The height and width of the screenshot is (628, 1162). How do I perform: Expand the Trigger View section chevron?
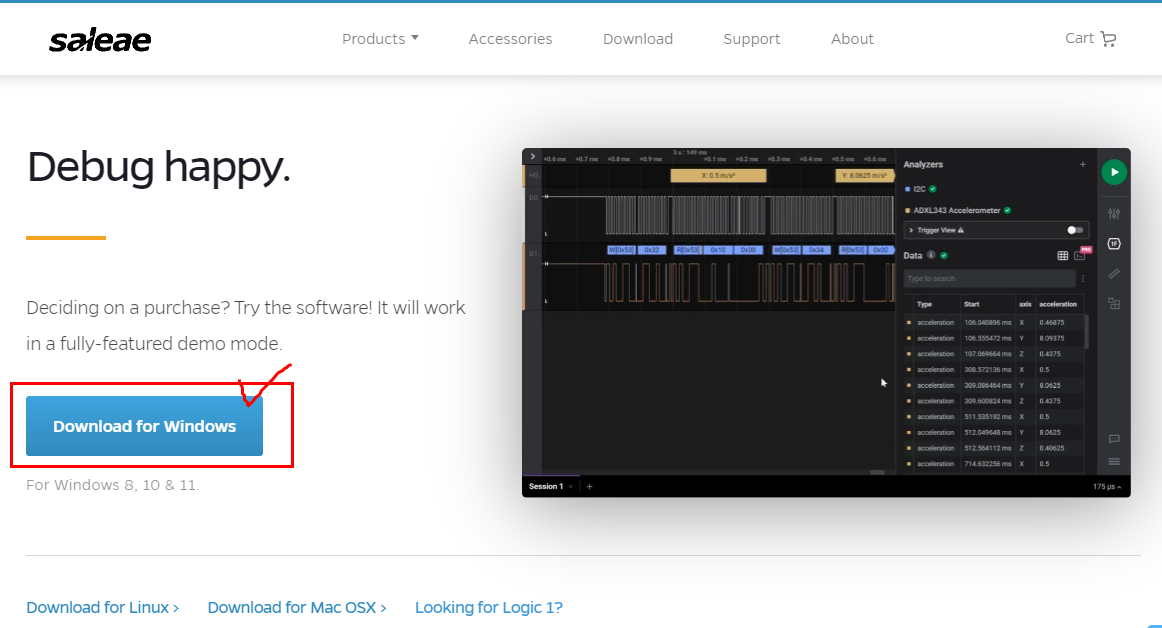pos(911,231)
